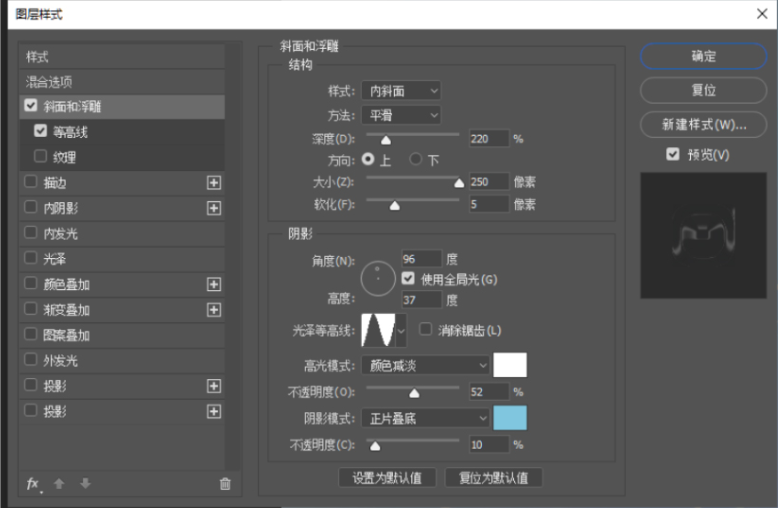
Task: Move effect up with the up arrow icon
Action: pyautogui.click(x=59, y=484)
